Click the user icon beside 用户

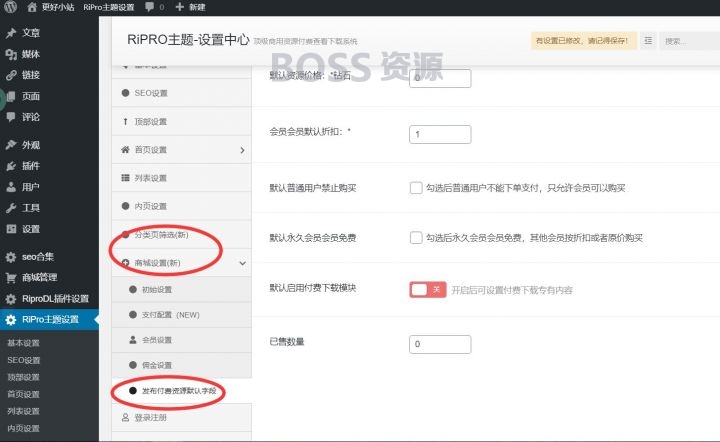11,187
